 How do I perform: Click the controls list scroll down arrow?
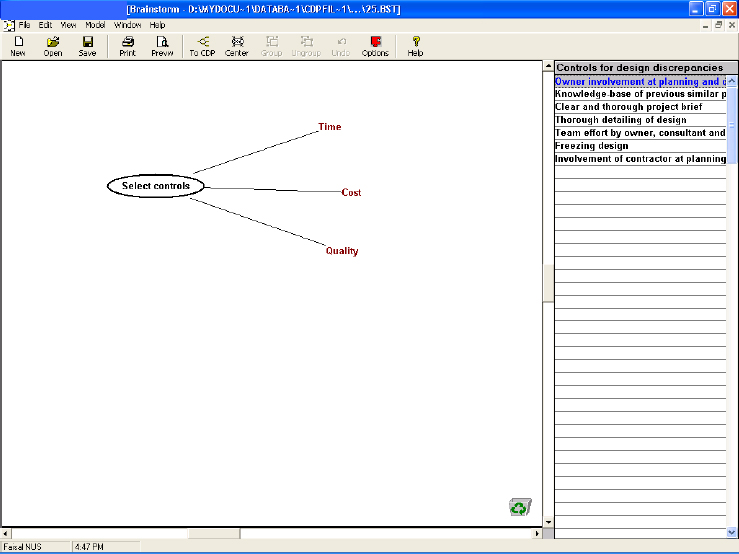(732, 532)
